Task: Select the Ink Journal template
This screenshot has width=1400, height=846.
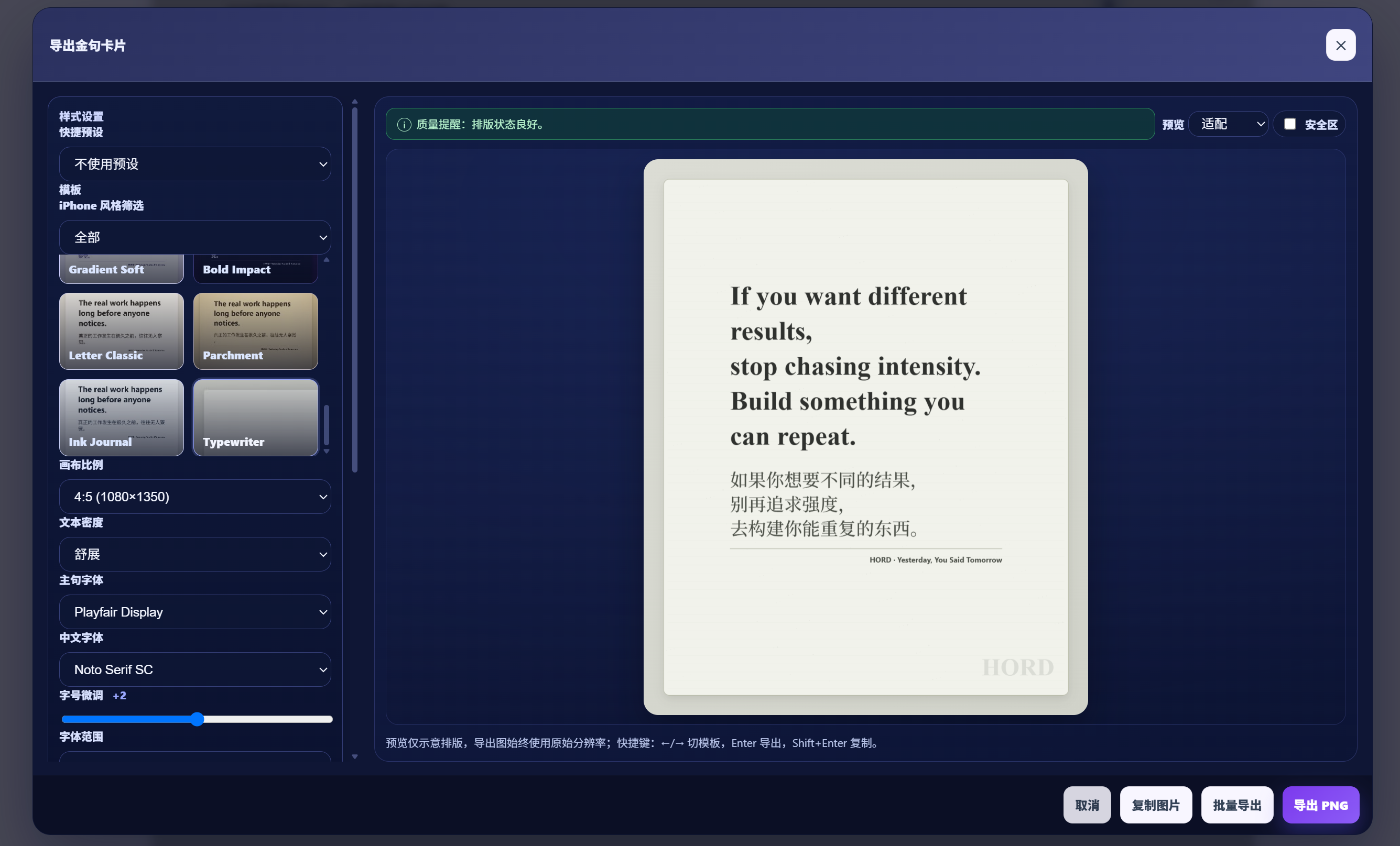Action: point(121,418)
